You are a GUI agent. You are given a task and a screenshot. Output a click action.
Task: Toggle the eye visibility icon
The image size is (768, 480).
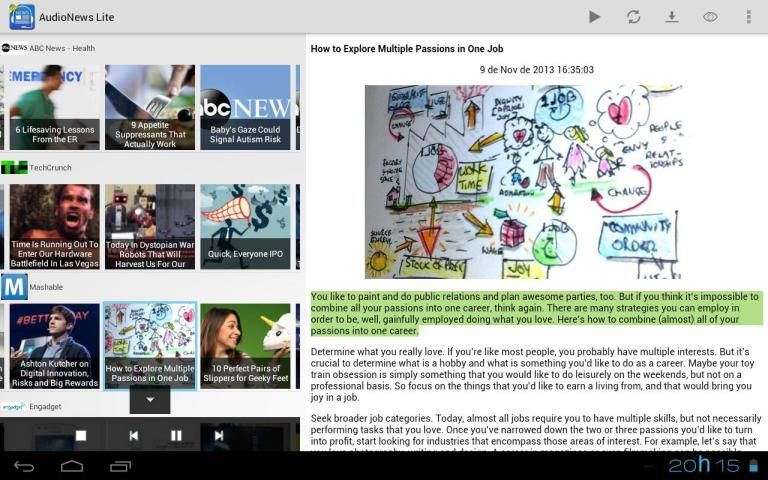point(710,17)
